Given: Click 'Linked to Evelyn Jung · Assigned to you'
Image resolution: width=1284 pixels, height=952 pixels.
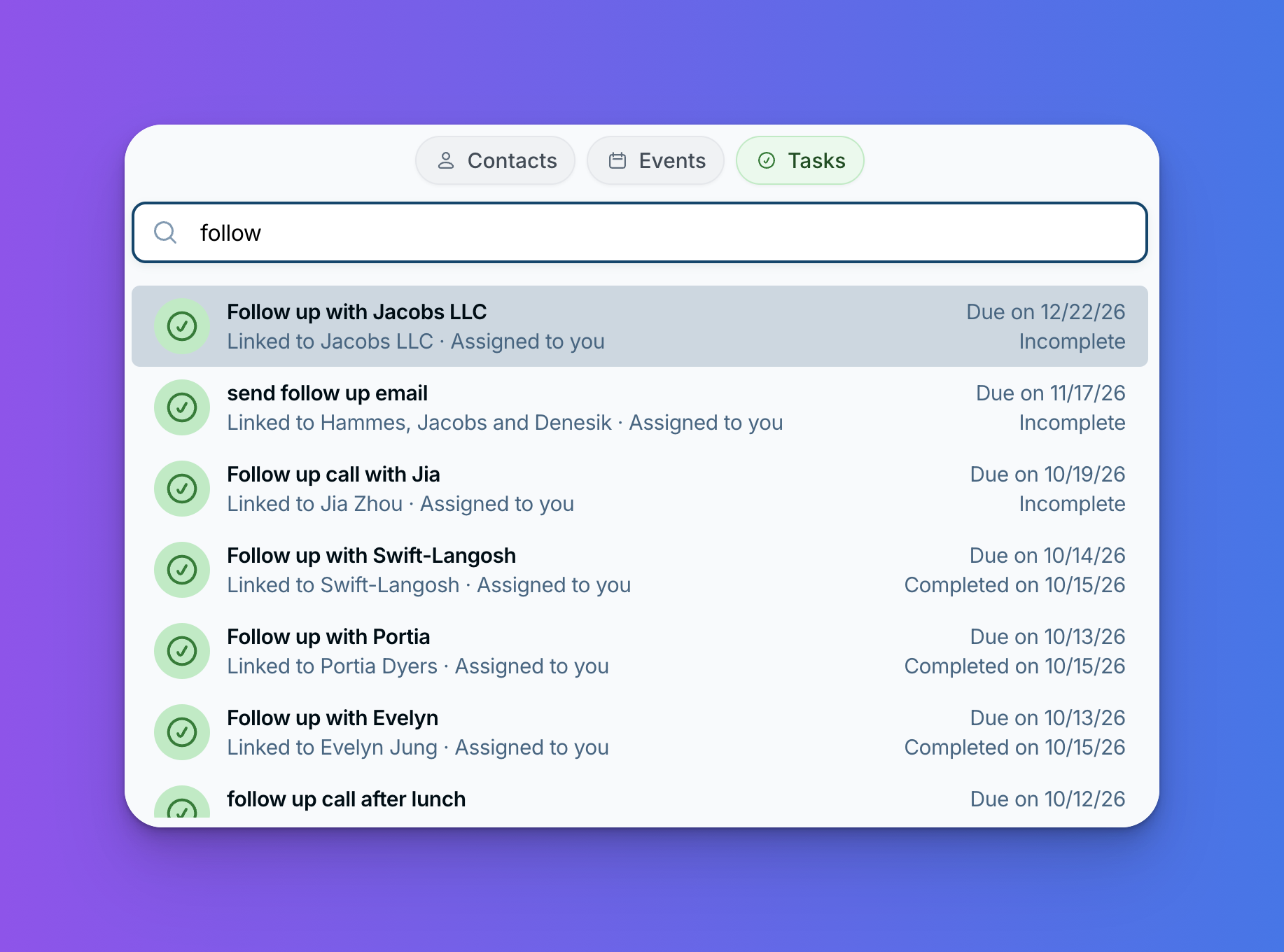Looking at the screenshot, I should coord(418,748).
